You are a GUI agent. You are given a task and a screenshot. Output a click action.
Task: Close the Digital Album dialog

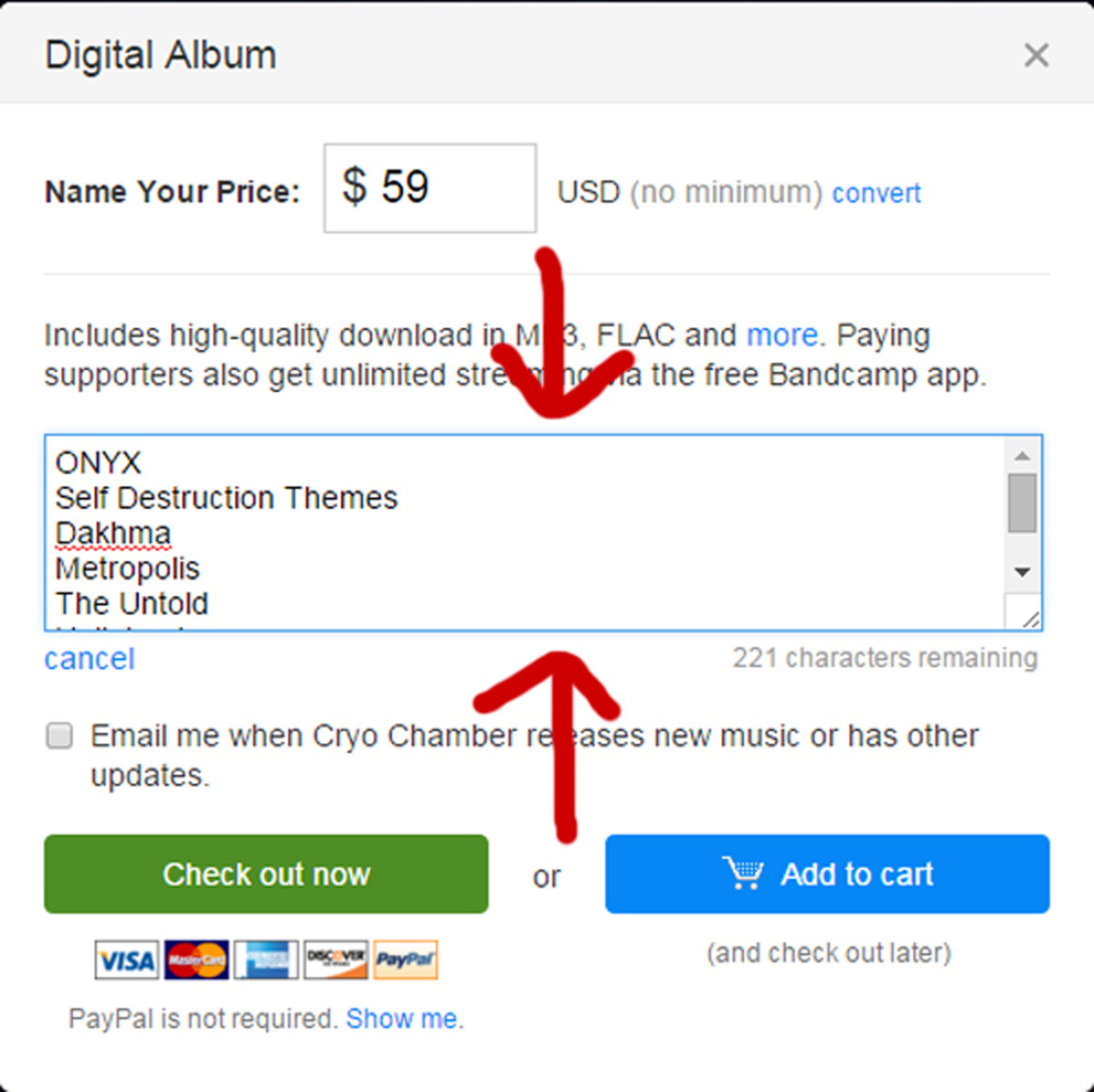point(1036,56)
